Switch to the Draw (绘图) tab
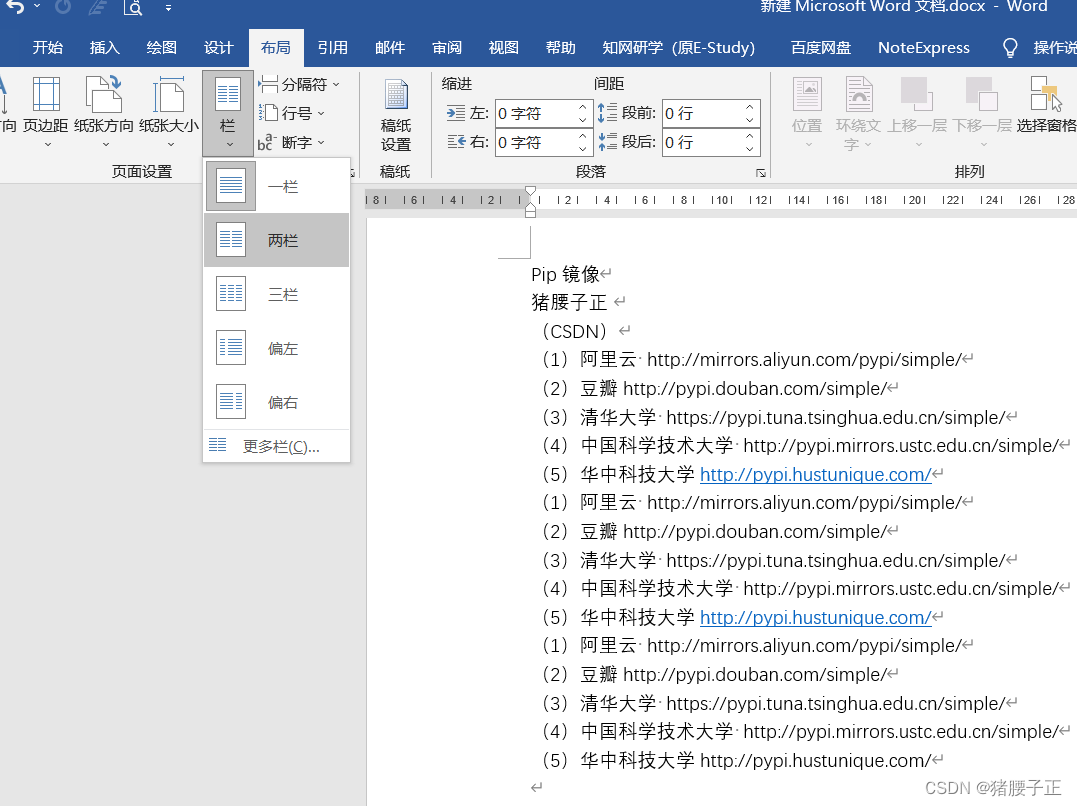This screenshot has height=806, width=1077. coord(161,47)
